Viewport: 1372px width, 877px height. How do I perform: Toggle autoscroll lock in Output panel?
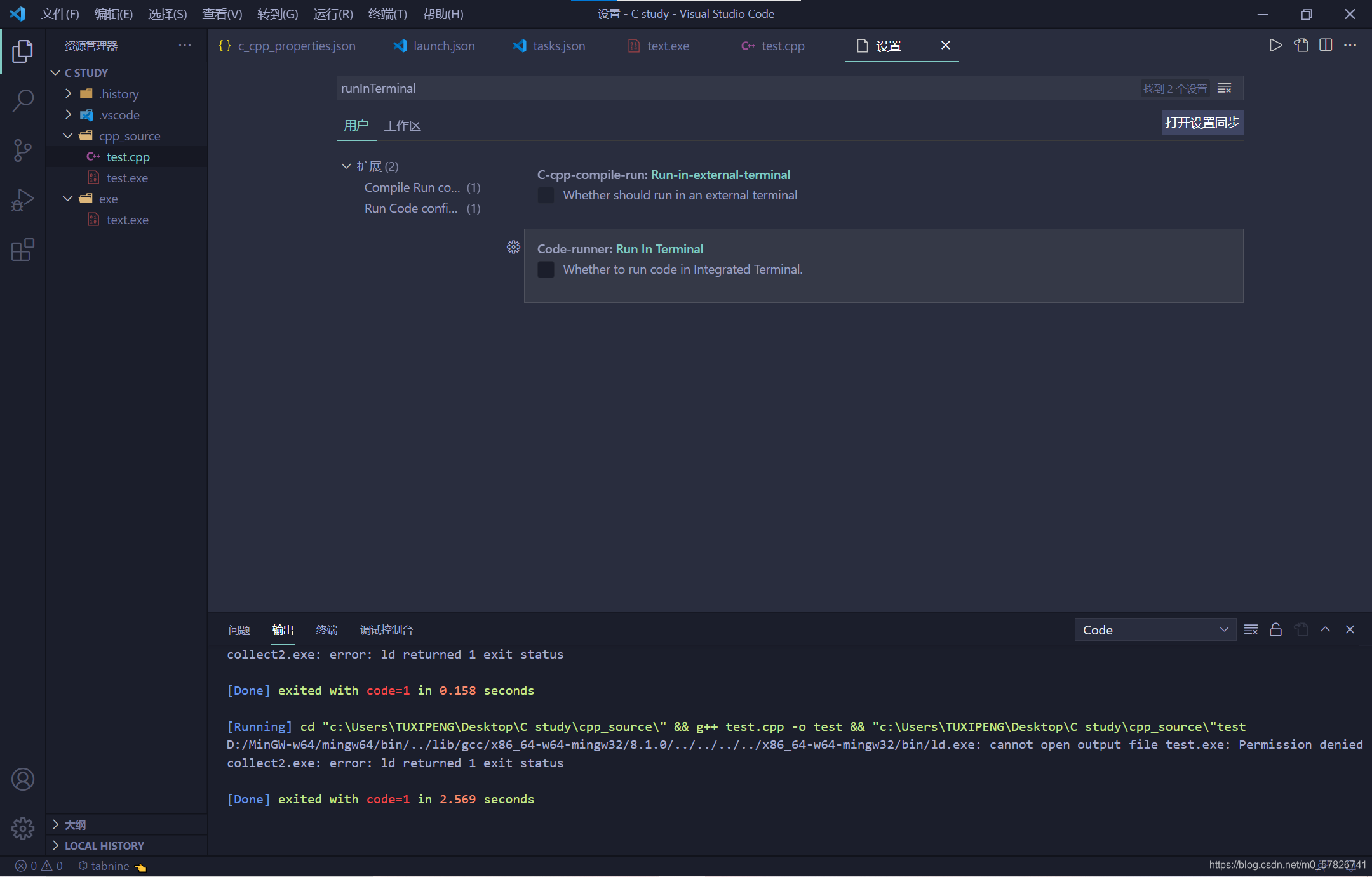tap(1275, 629)
